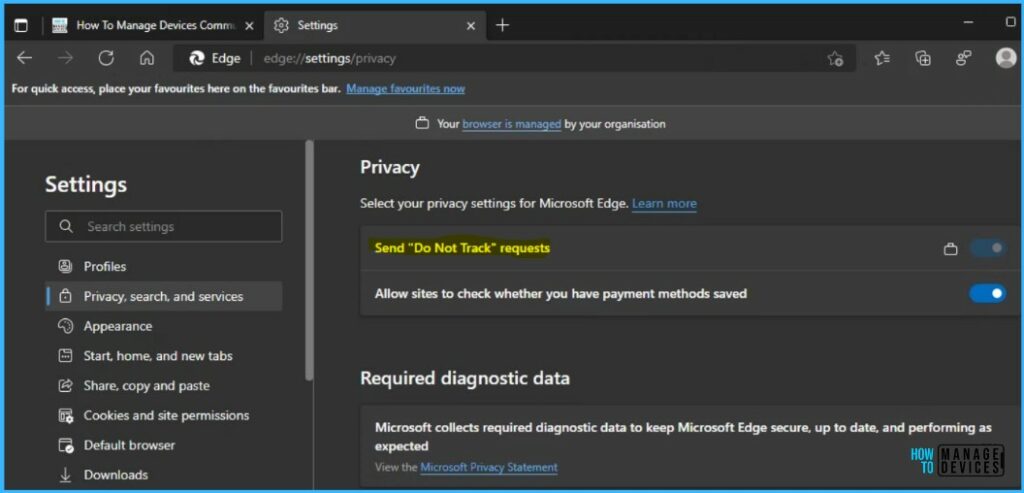Toggle Allow sites to check payment methods

click(x=988, y=294)
